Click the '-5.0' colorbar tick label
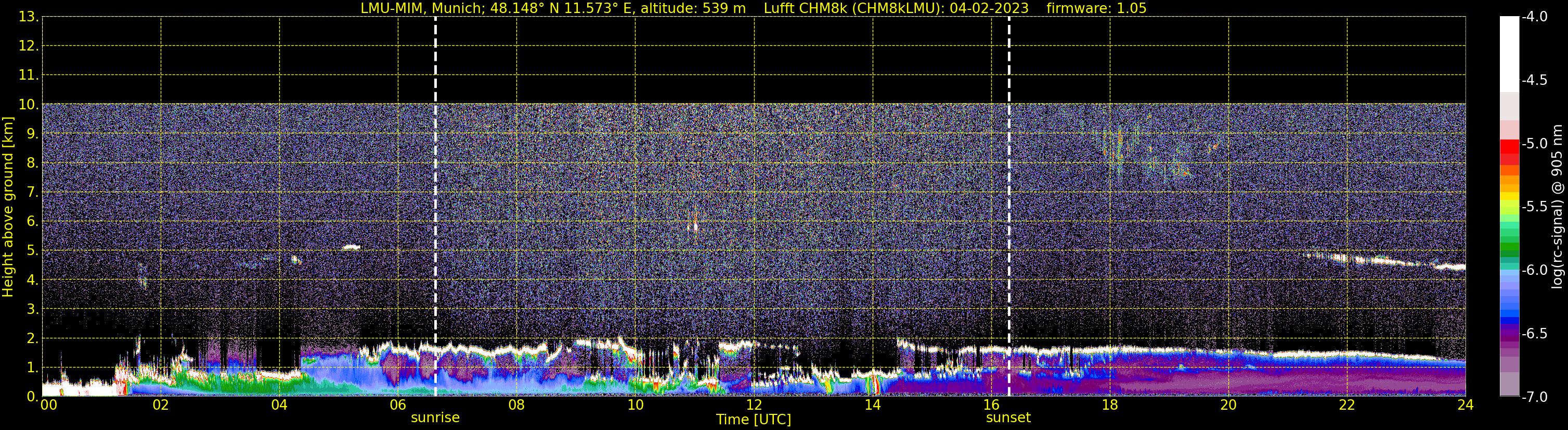Image resolution: width=1568 pixels, height=430 pixels. (1535, 144)
